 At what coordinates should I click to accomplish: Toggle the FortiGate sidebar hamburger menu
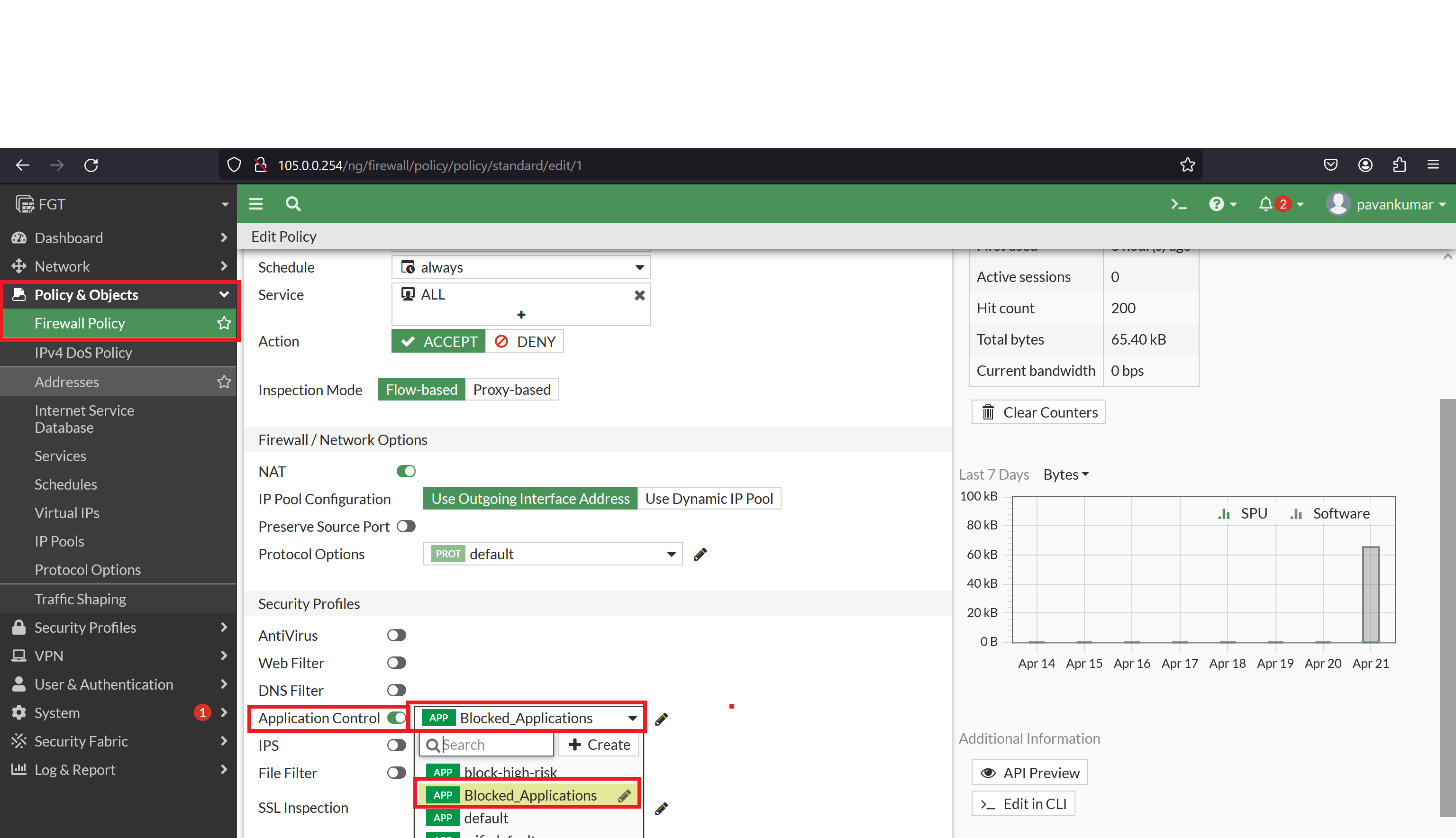(x=255, y=204)
